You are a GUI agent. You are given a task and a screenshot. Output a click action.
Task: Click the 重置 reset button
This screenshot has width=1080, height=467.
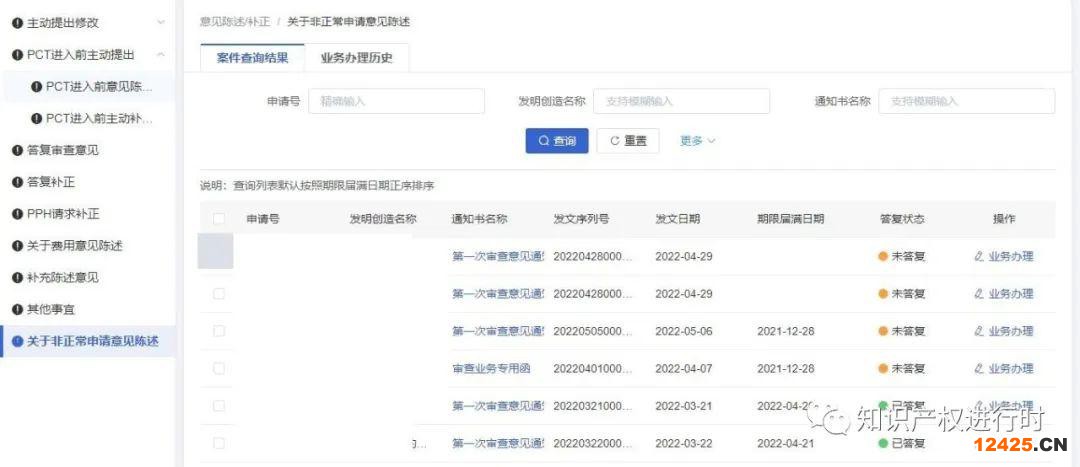(x=628, y=141)
